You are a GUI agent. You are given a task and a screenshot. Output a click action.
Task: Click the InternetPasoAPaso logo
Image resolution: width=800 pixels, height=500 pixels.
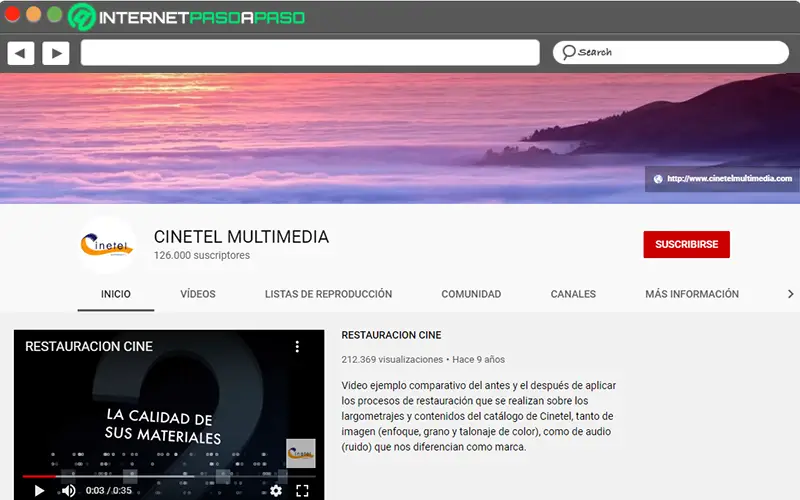(x=187, y=17)
